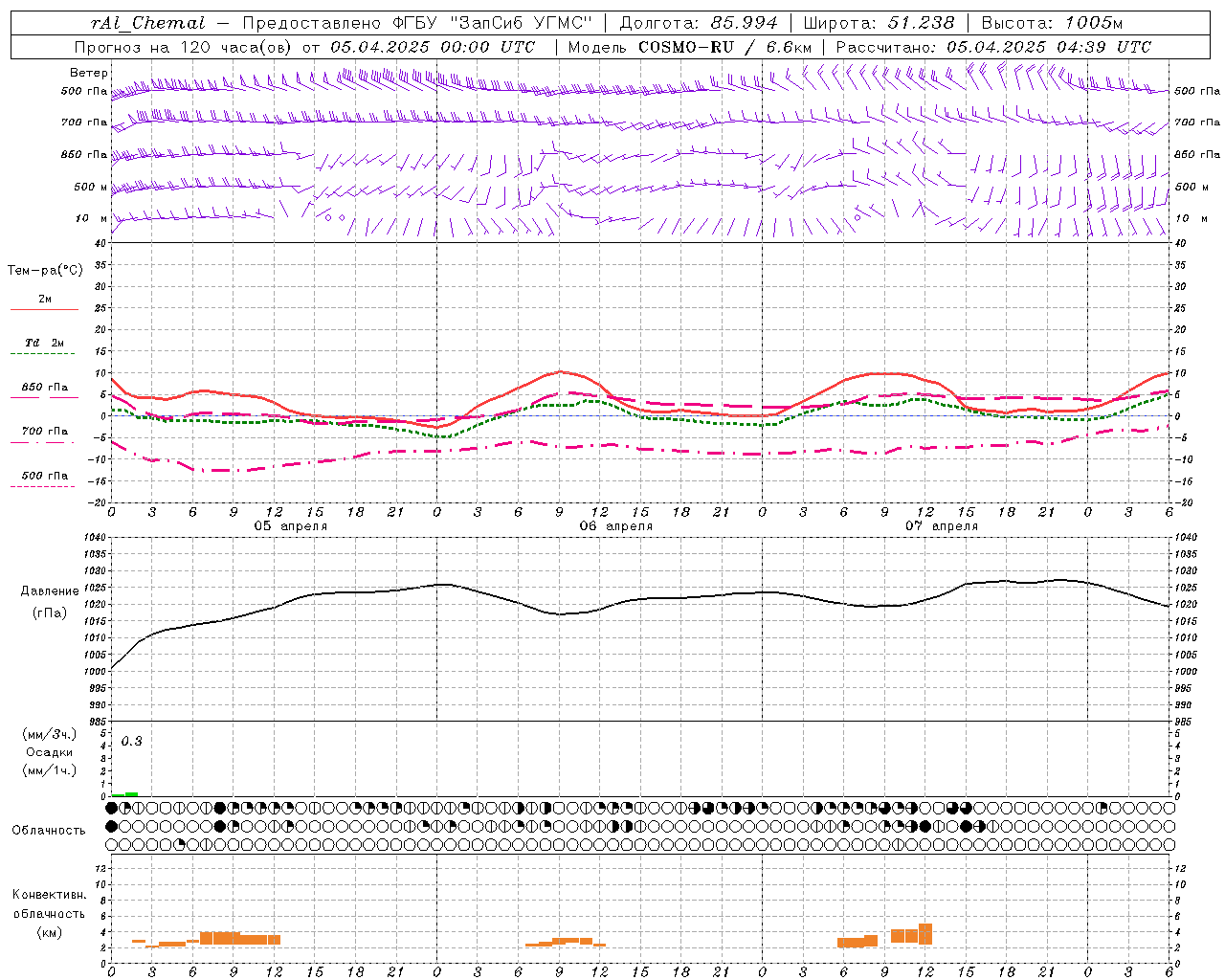1225x980 pixels.
Task: Click the 07 апреля date label
Action: (942, 526)
